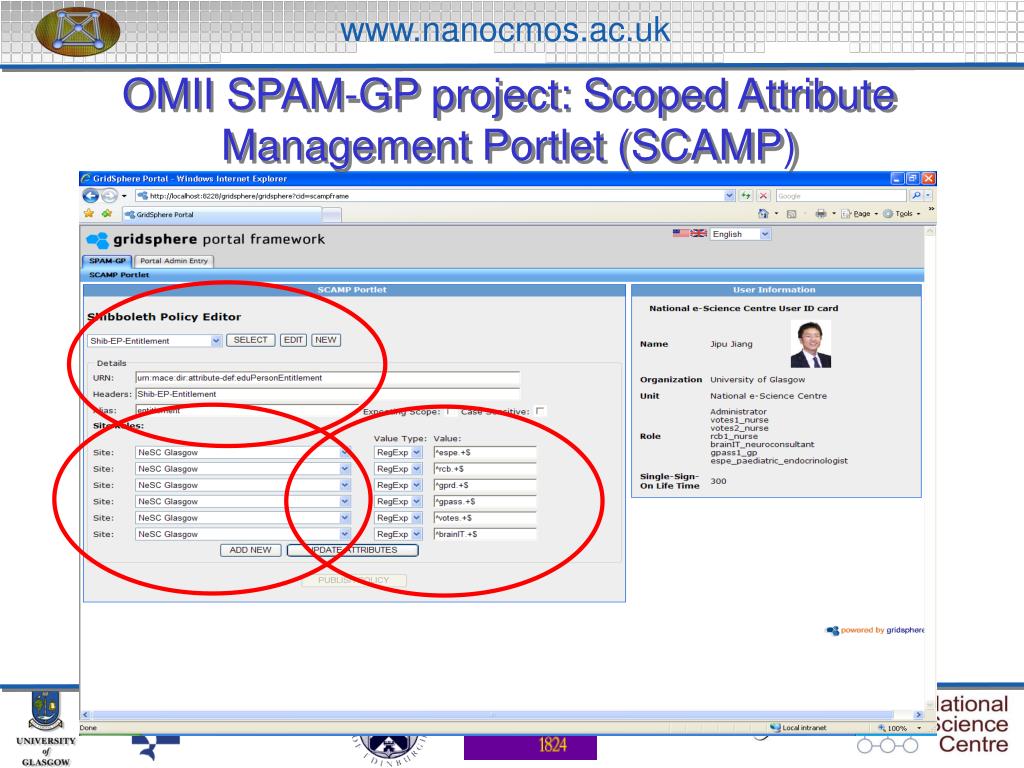Image resolution: width=1024 pixels, height=768 pixels.
Task: Switch to the SPAM-GP tab
Action: [x=107, y=261]
